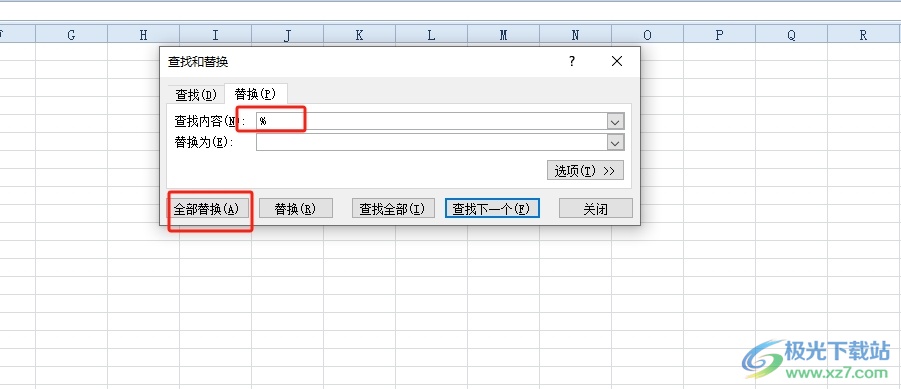Click the 关闭 close button in dialog
This screenshot has height=389, width=901.
pos(596,209)
